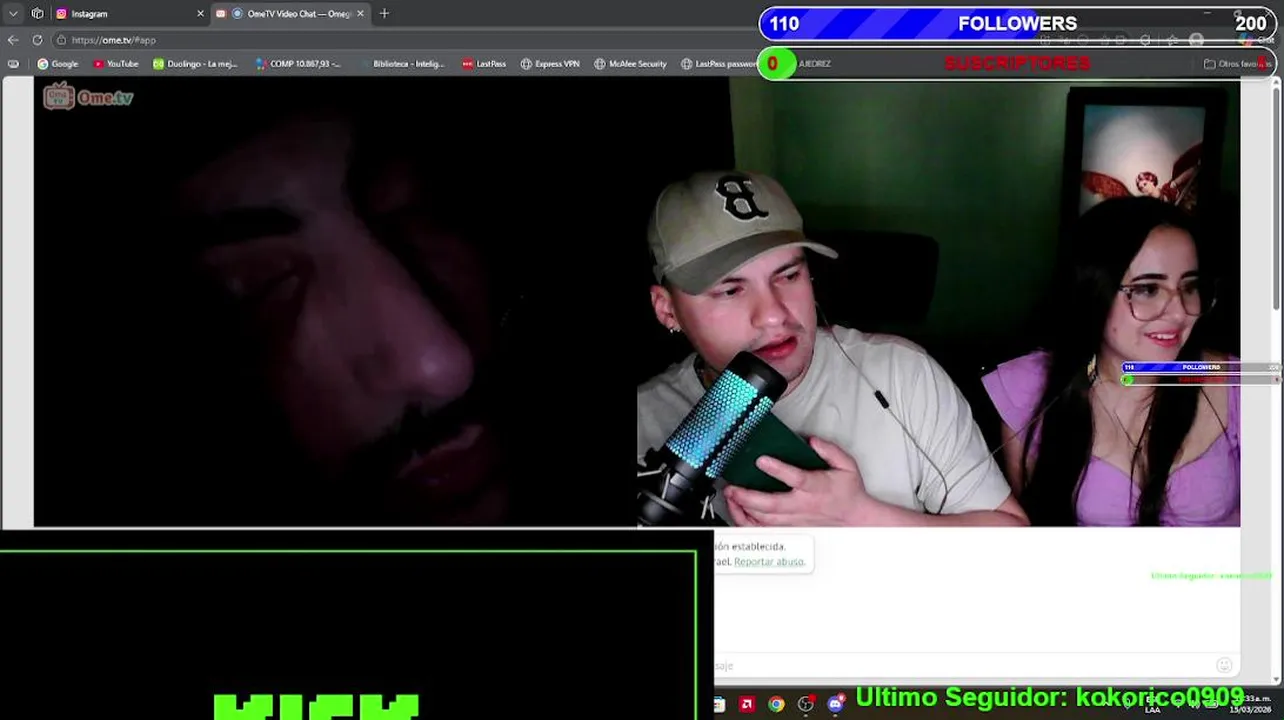Open the Biblioteca bookmark
This screenshot has width=1284, height=720.
coord(402,64)
